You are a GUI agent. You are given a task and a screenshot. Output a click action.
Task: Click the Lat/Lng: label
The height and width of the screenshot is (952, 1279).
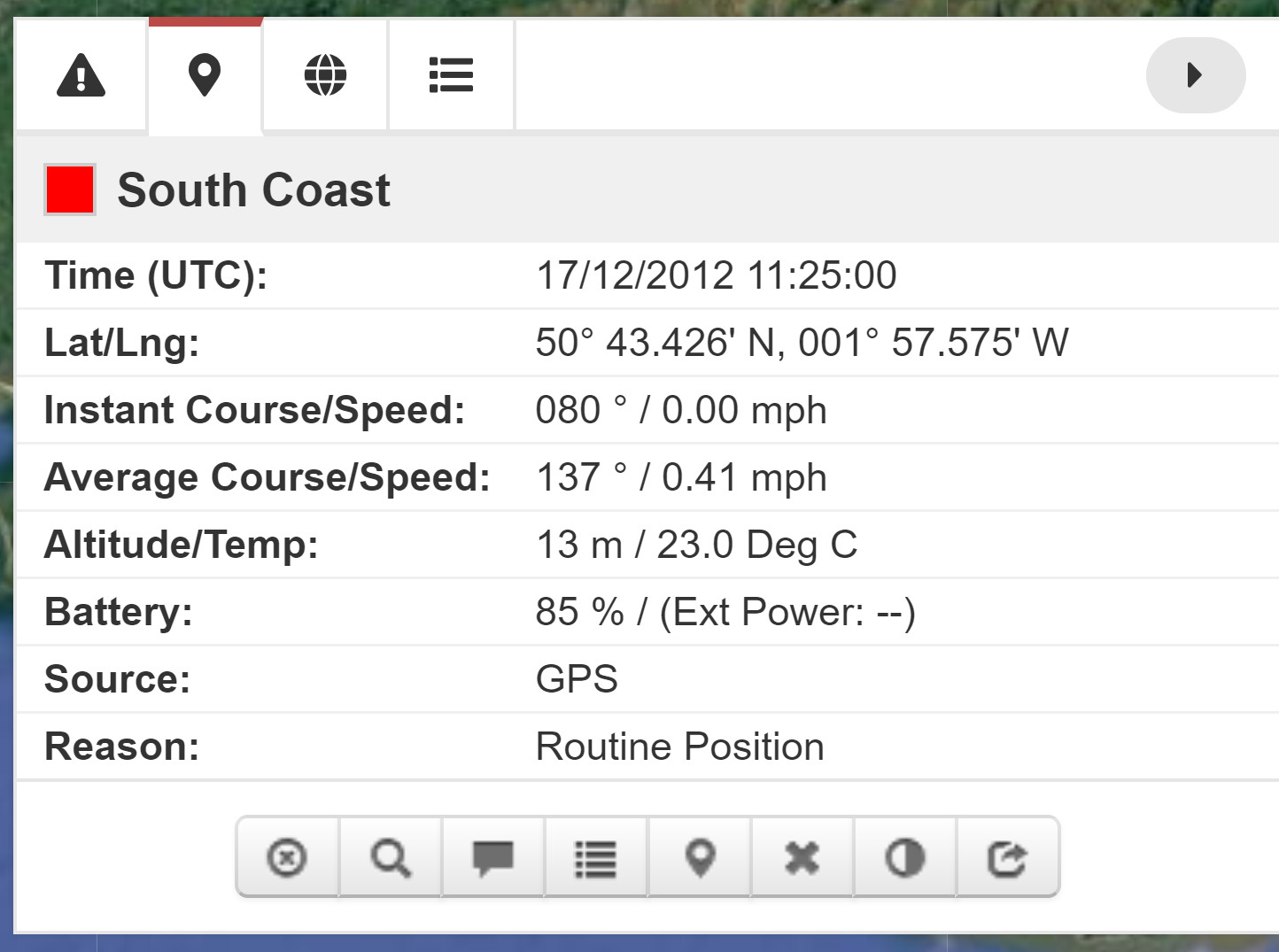pos(121,343)
